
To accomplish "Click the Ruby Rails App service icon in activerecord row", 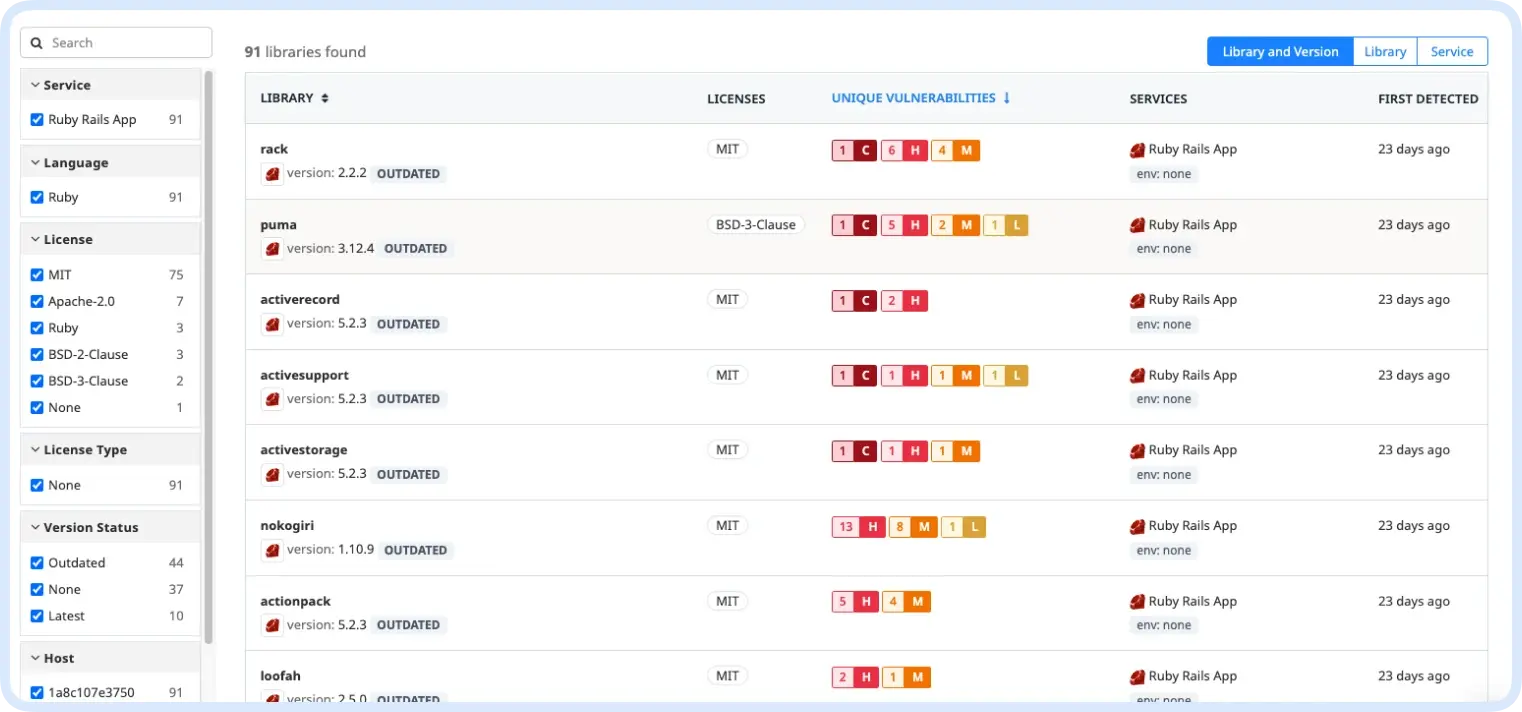I will click(x=1137, y=300).
